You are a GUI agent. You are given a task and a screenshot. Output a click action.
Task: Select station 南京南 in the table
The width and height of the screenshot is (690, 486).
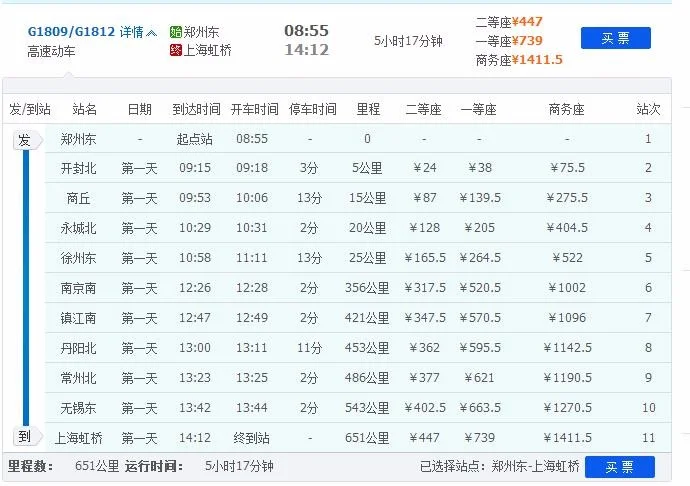pyautogui.click(x=78, y=288)
